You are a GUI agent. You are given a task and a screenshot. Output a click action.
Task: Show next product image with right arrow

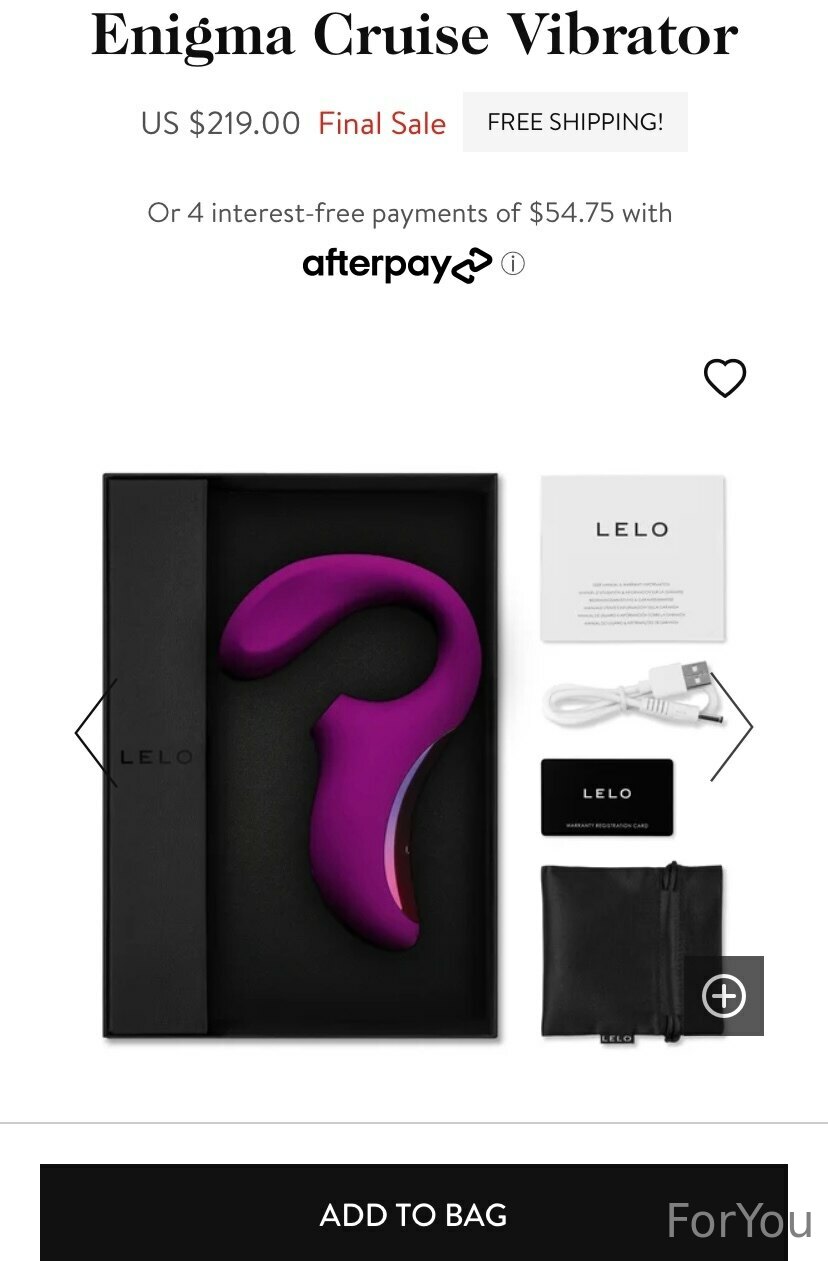[731, 727]
